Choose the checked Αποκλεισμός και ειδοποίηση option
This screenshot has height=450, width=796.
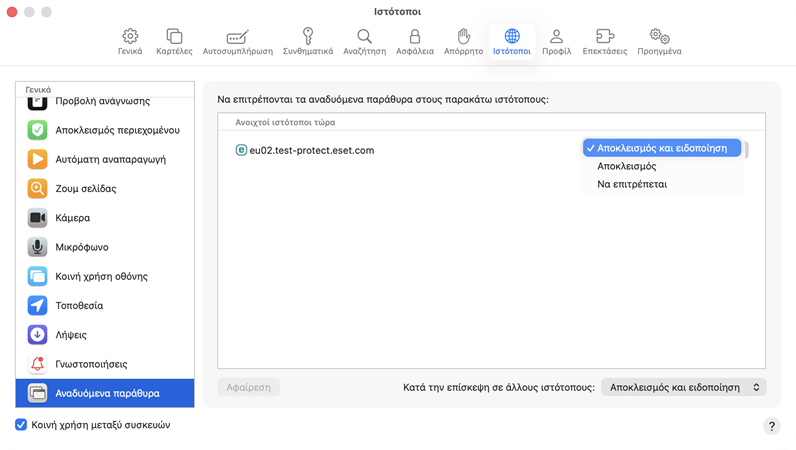(x=662, y=148)
